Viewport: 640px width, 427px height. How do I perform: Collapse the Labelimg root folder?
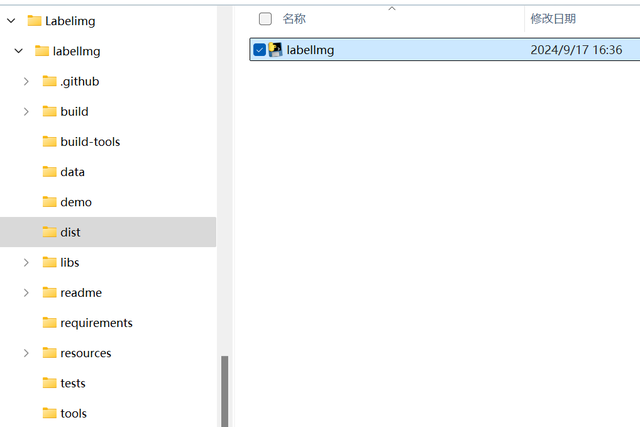click(11, 20)
